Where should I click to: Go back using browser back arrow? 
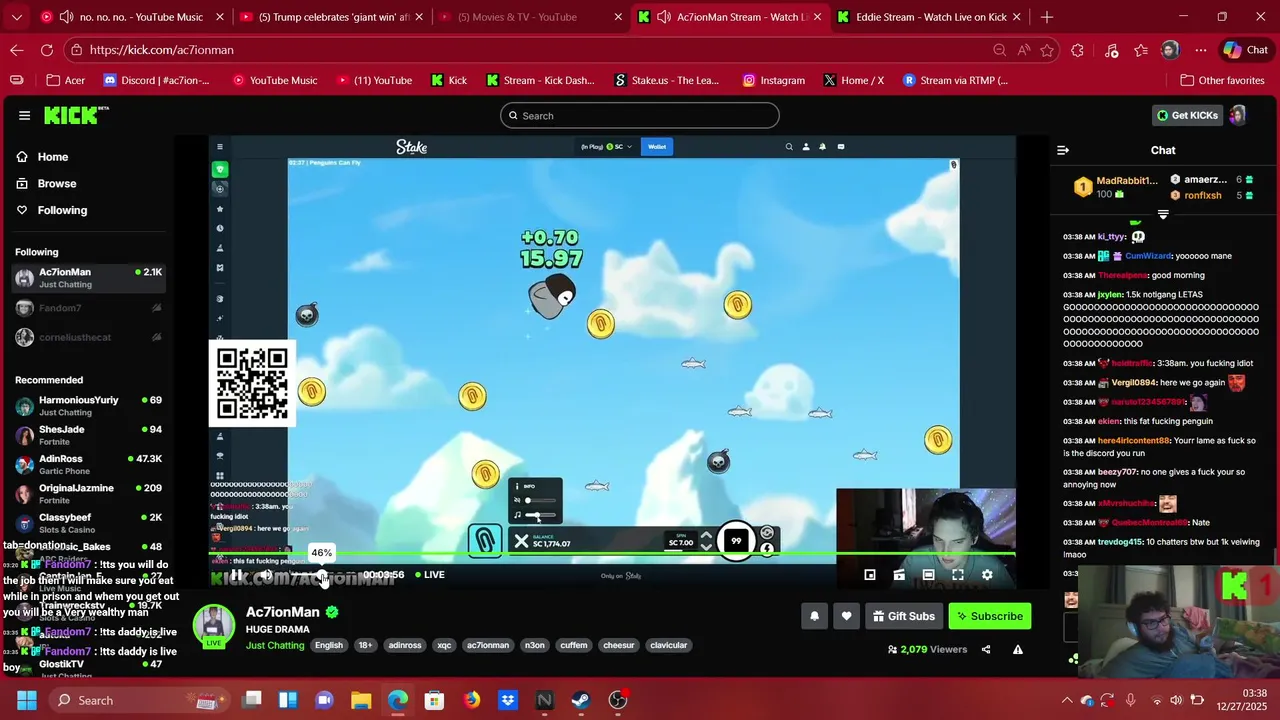17,50
